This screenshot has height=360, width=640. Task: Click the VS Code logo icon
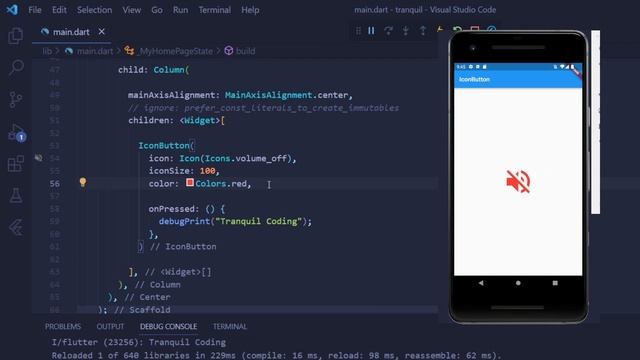[x=12, y=9]
